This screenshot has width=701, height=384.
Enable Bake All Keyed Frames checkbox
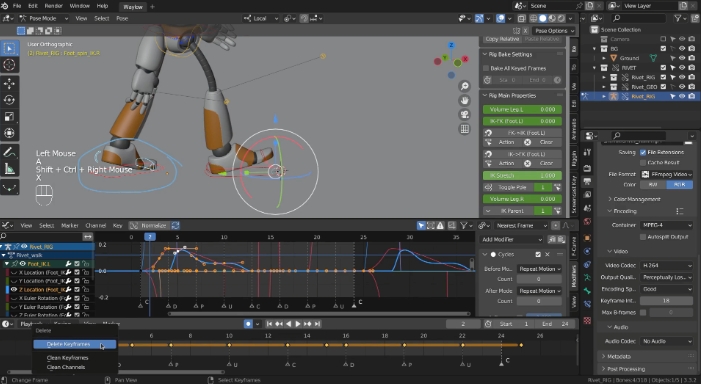(x=486, y=68)
